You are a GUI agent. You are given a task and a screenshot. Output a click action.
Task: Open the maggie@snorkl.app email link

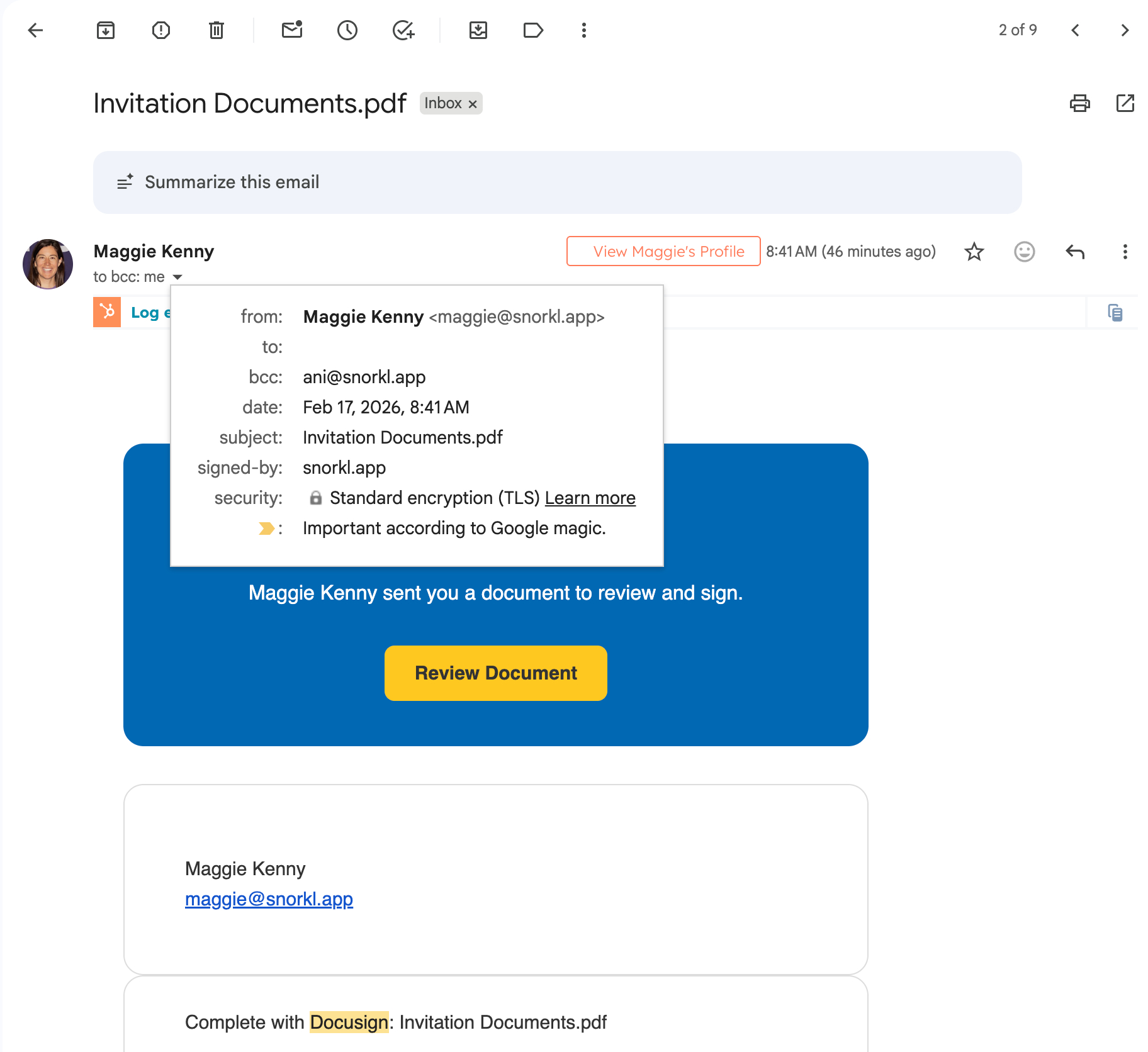point(269,899)
